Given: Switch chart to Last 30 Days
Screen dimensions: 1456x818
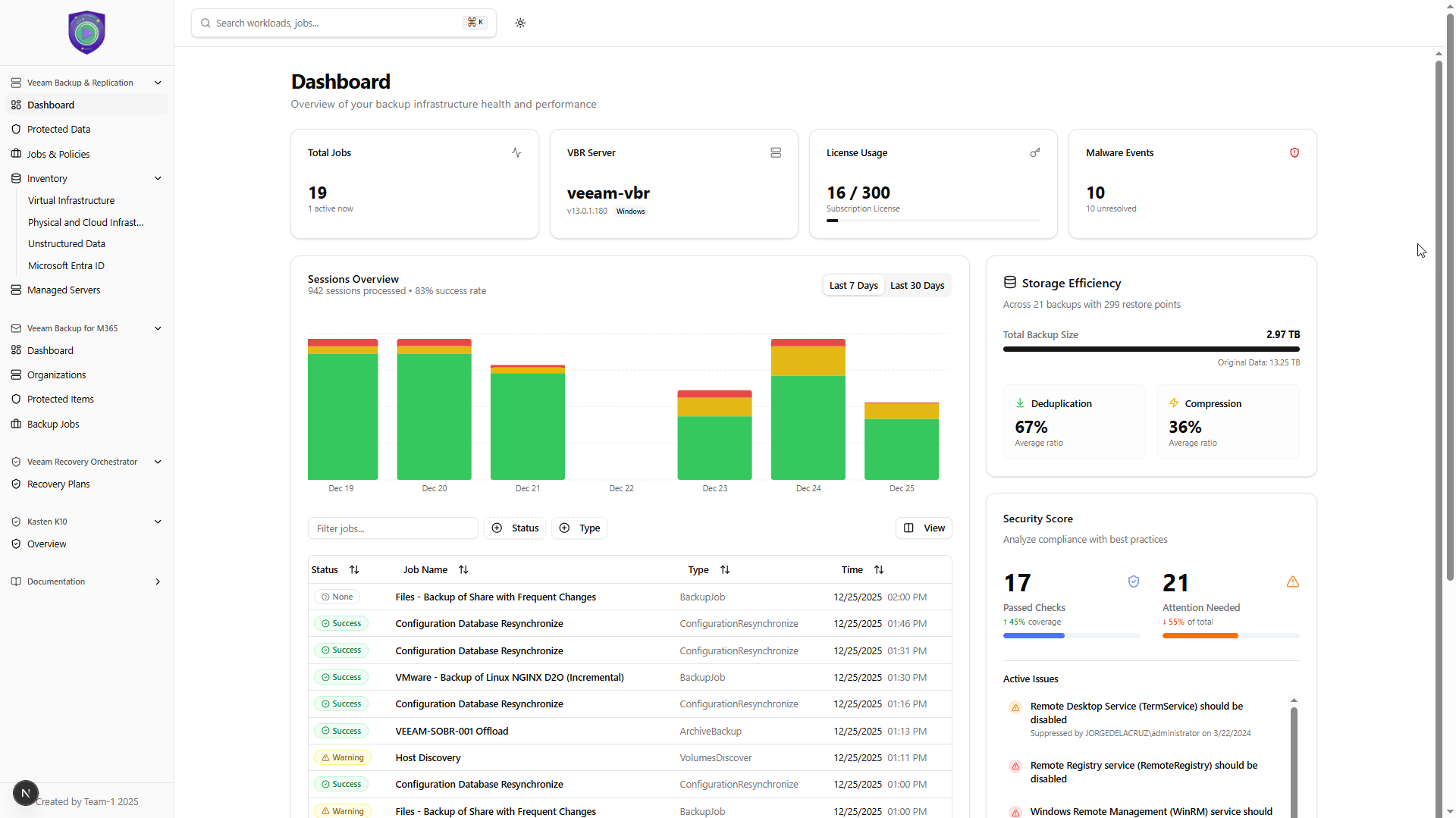Looking at the screenshot, I should click(x=917, y=286).
